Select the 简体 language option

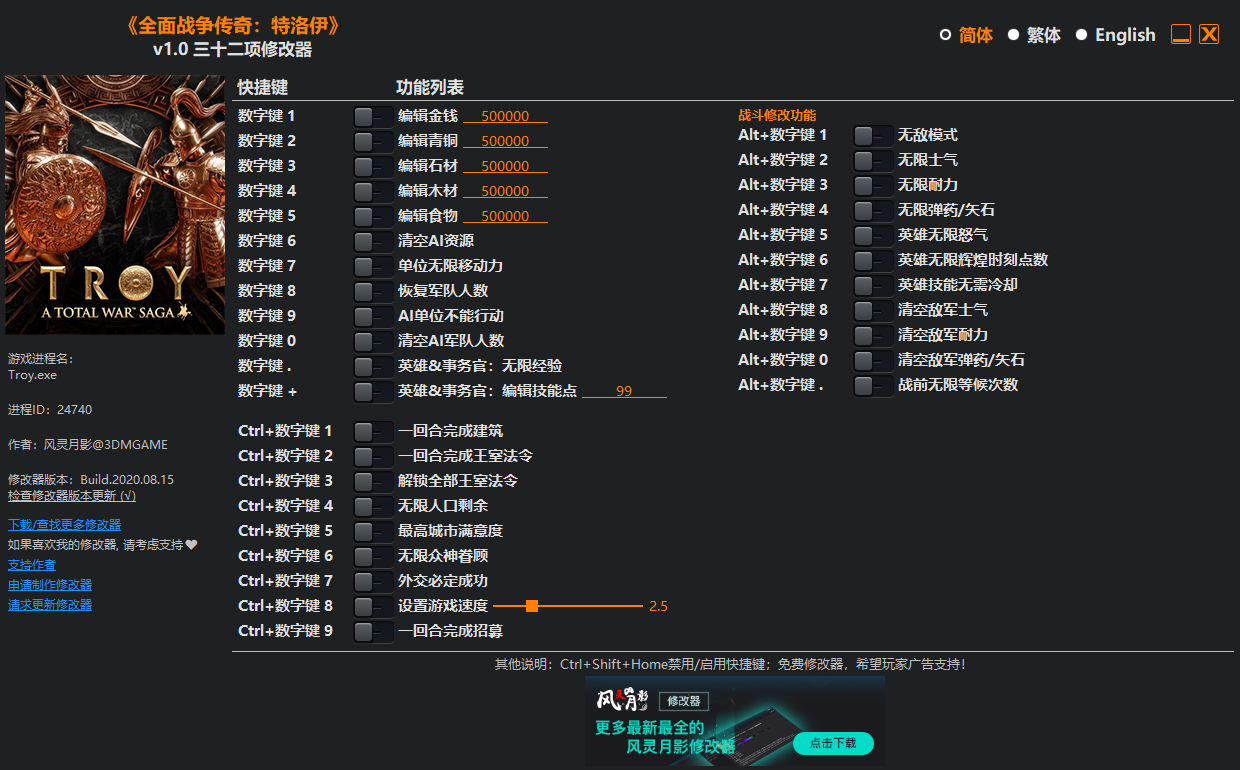click(x=966, y=34)
